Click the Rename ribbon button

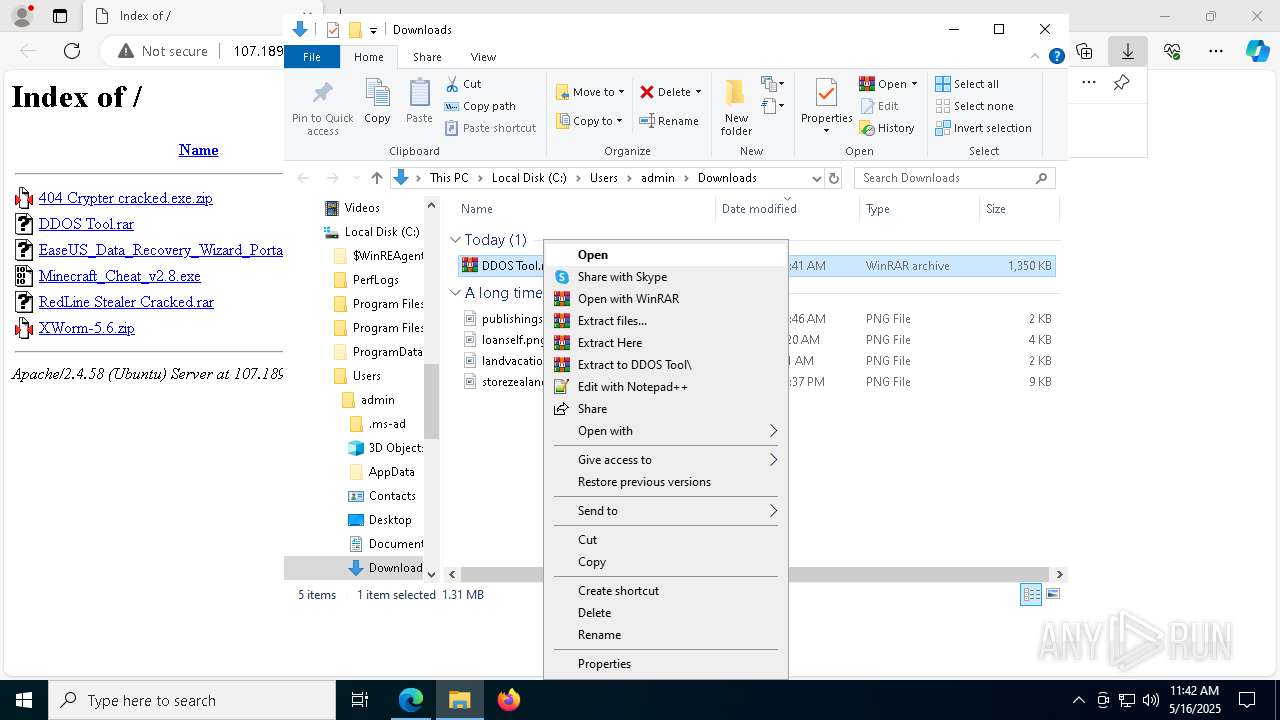(669, 121)
